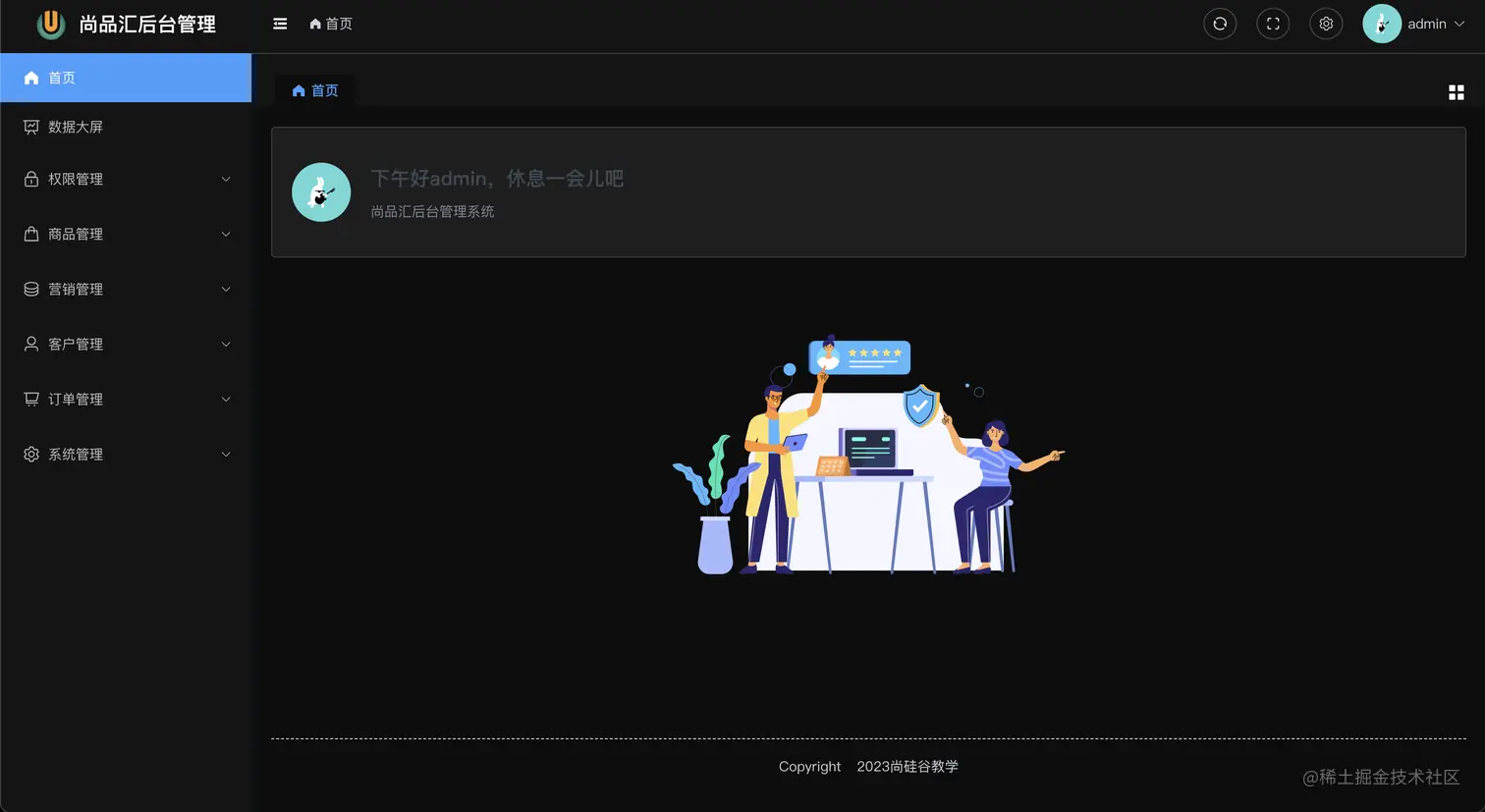Open the 订单管理 menu label

pyautogui.click(x=76, y=399)
